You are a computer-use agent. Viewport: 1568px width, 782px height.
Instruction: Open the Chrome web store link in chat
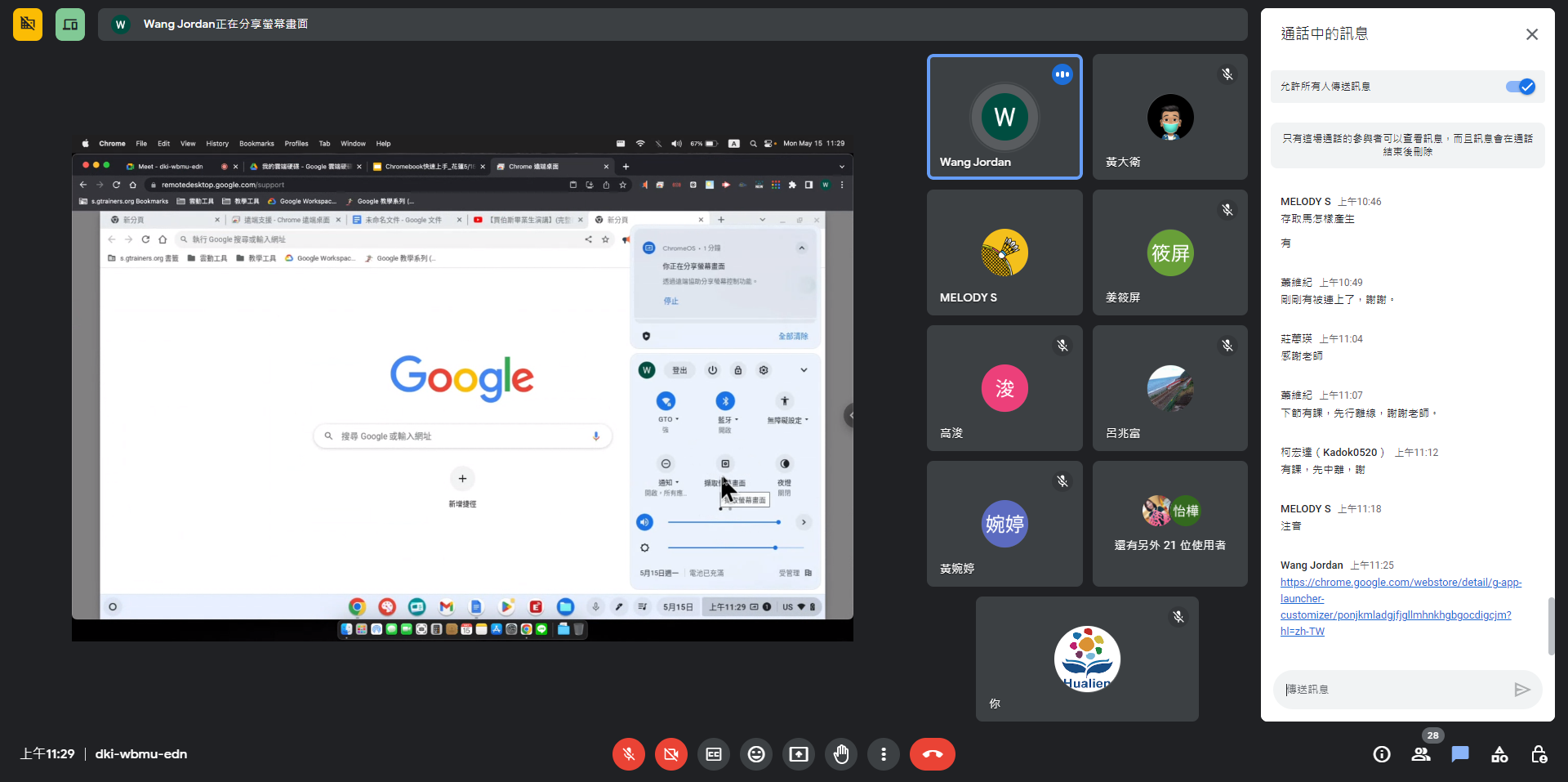pyautogui.click(x=1400, y=606)
